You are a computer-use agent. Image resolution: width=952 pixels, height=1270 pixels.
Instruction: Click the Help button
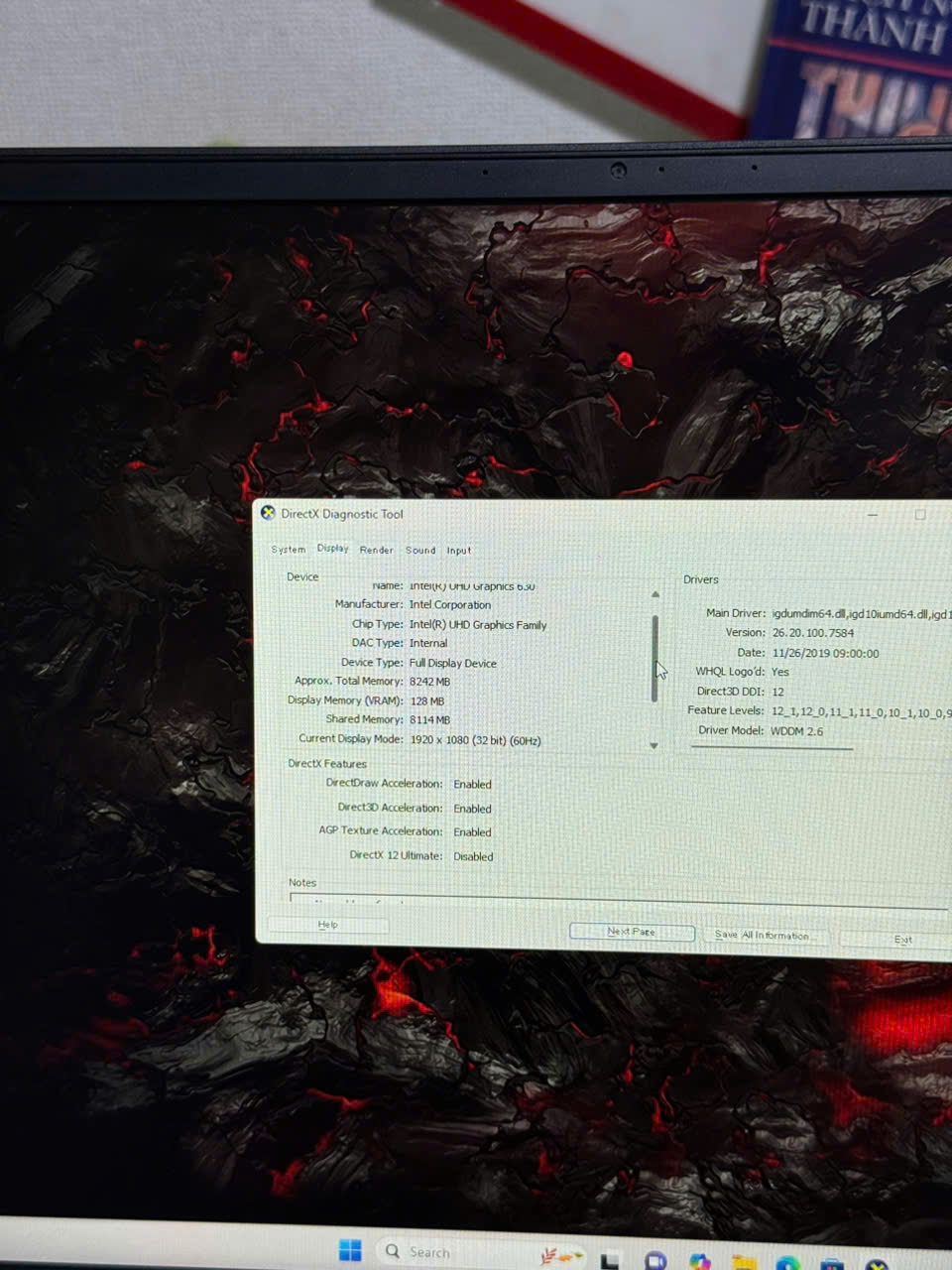pyautogui.click(x=328, y=925)
